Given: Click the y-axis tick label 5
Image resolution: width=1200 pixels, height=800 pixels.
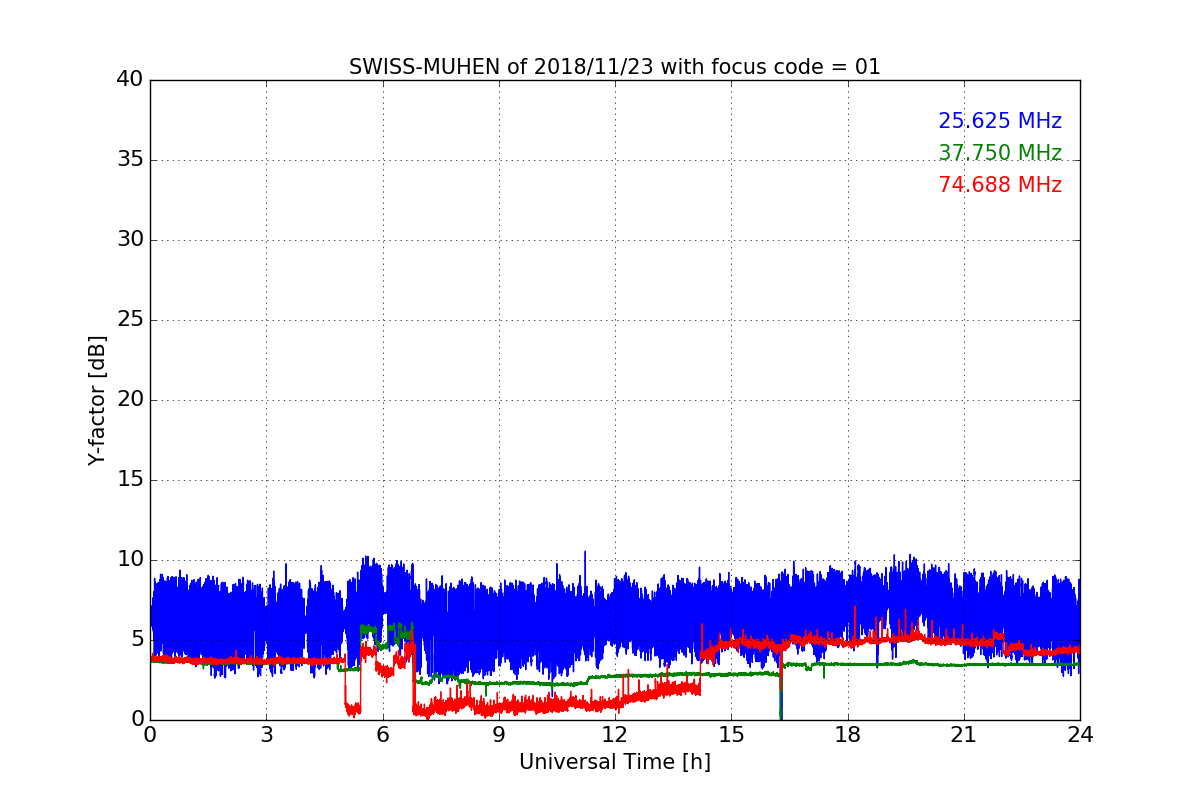Looking at the screenshot, I should (x=136, y=640).
